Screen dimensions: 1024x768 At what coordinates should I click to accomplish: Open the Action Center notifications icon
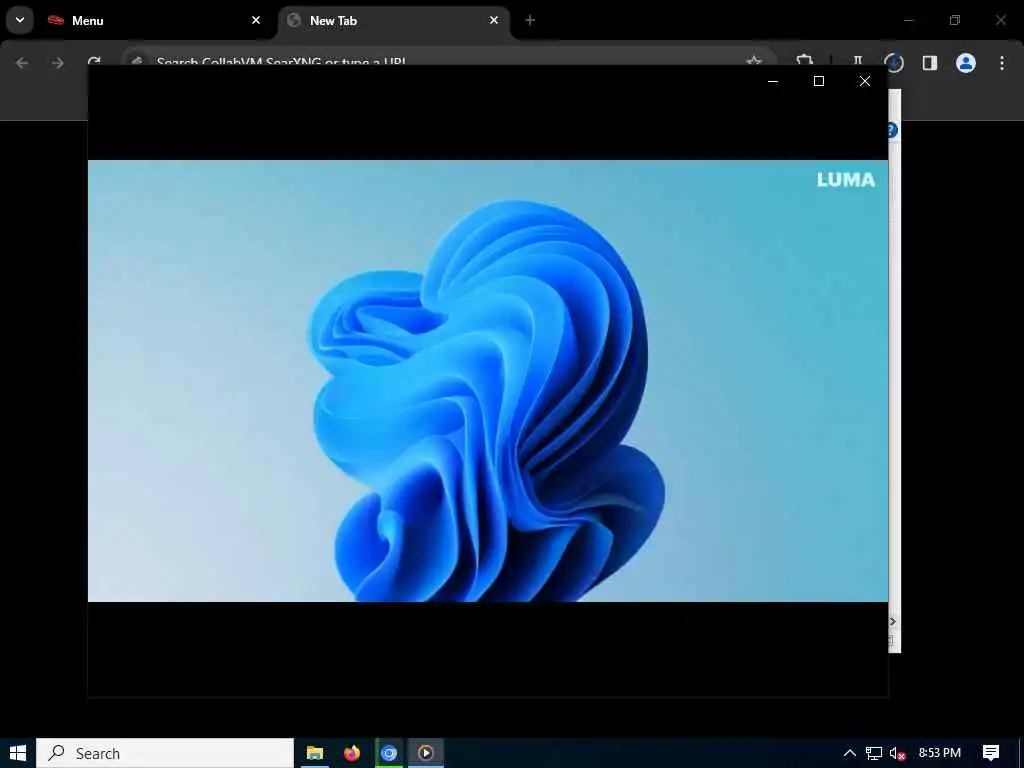pos(991,753)
